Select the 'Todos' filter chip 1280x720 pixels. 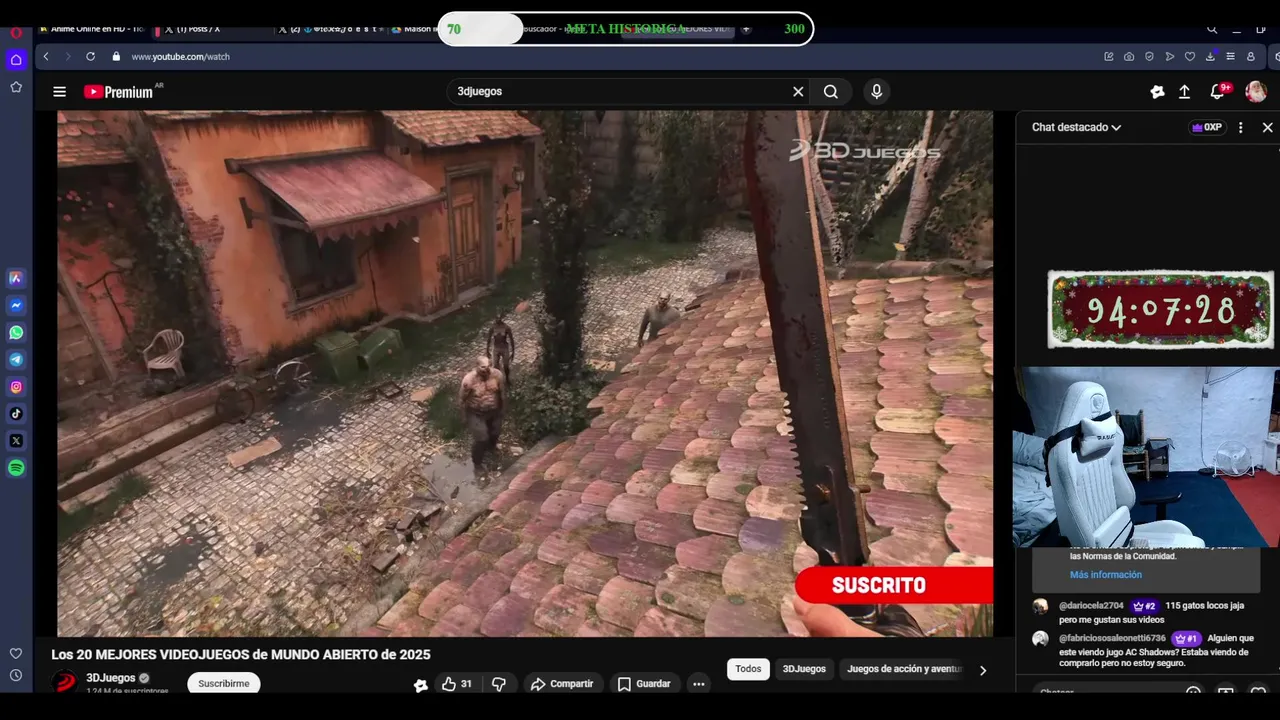coord(748,669)
